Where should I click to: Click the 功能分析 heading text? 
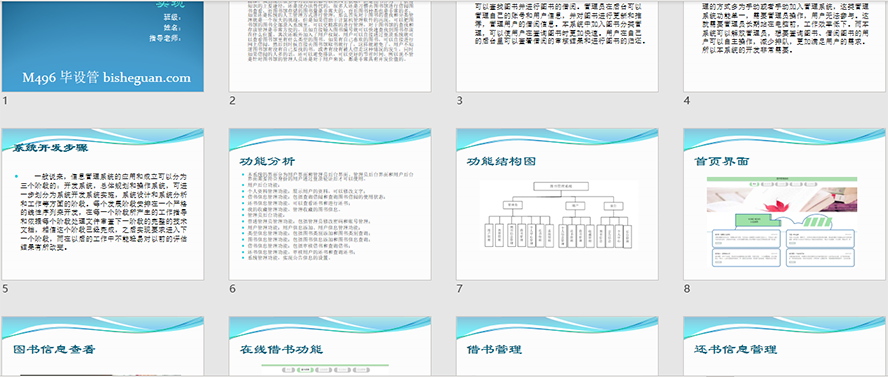pyautogui.click(x=267, y=161)
